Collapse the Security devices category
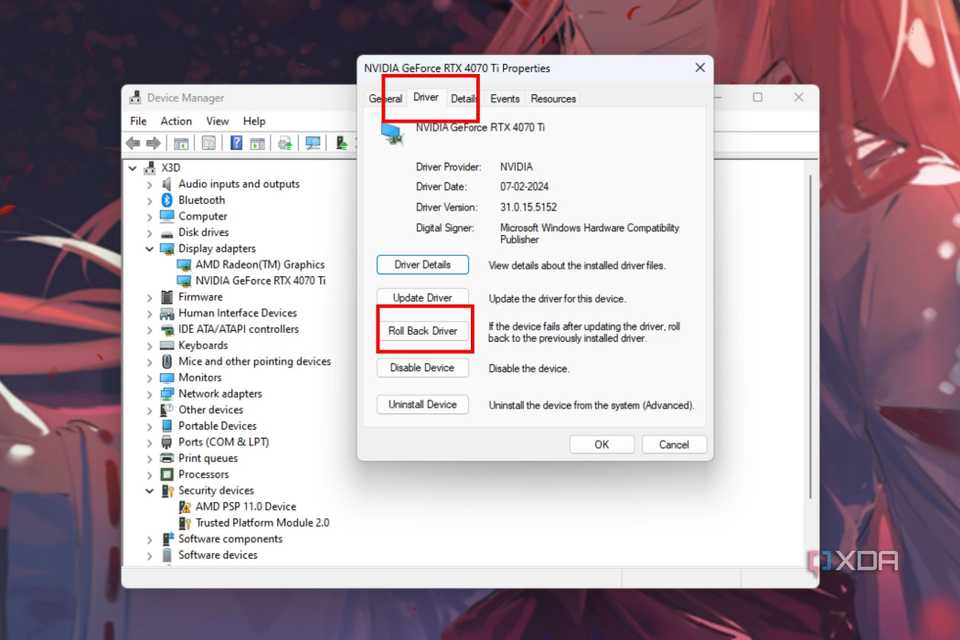The height and width of the screenshot is (640, 960). coord(150,490)
